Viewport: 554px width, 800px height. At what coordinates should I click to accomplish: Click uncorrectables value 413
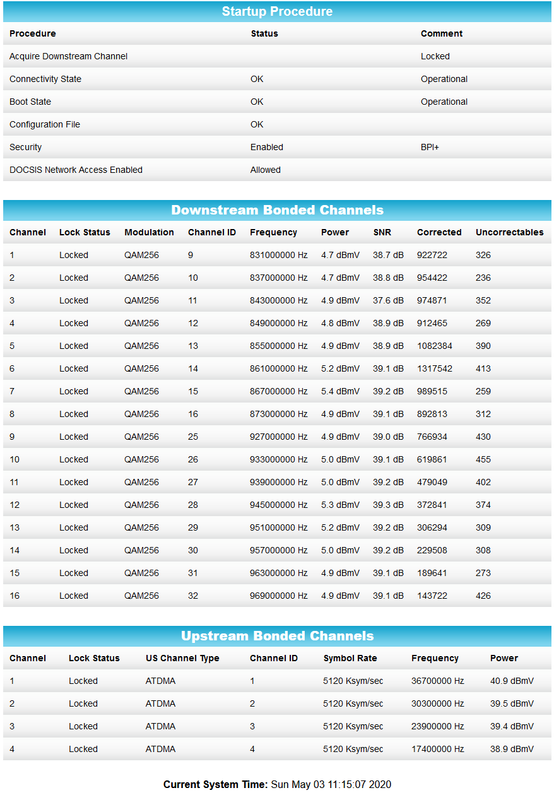click(483, 369)
